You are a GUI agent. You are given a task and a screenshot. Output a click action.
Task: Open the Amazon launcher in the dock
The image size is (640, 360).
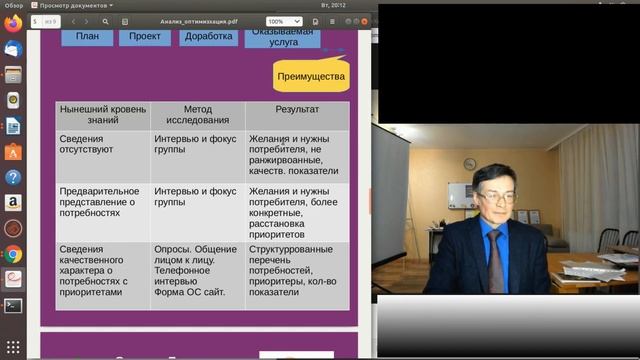pyautogui.click(x=13, y=203)
